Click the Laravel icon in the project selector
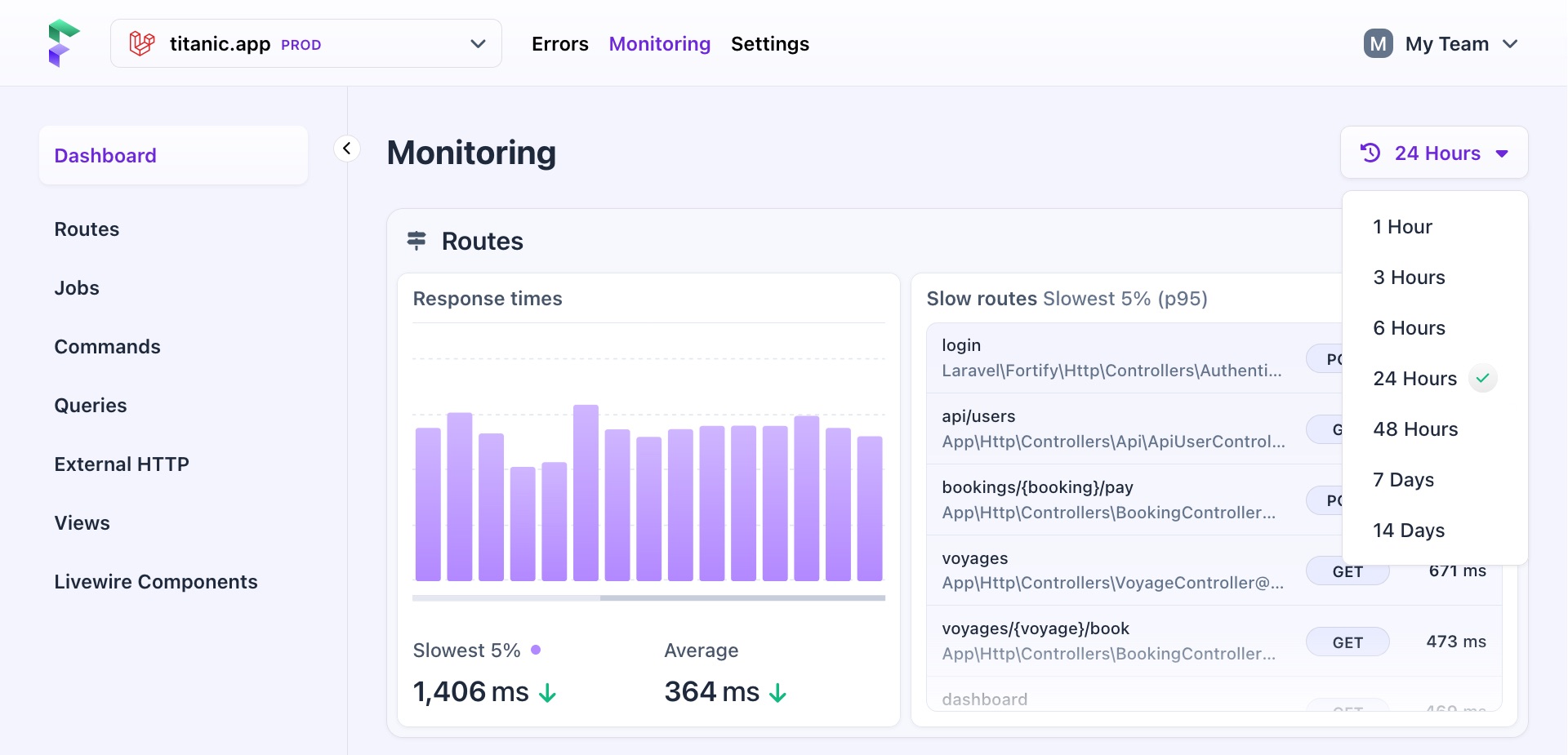 141,42
